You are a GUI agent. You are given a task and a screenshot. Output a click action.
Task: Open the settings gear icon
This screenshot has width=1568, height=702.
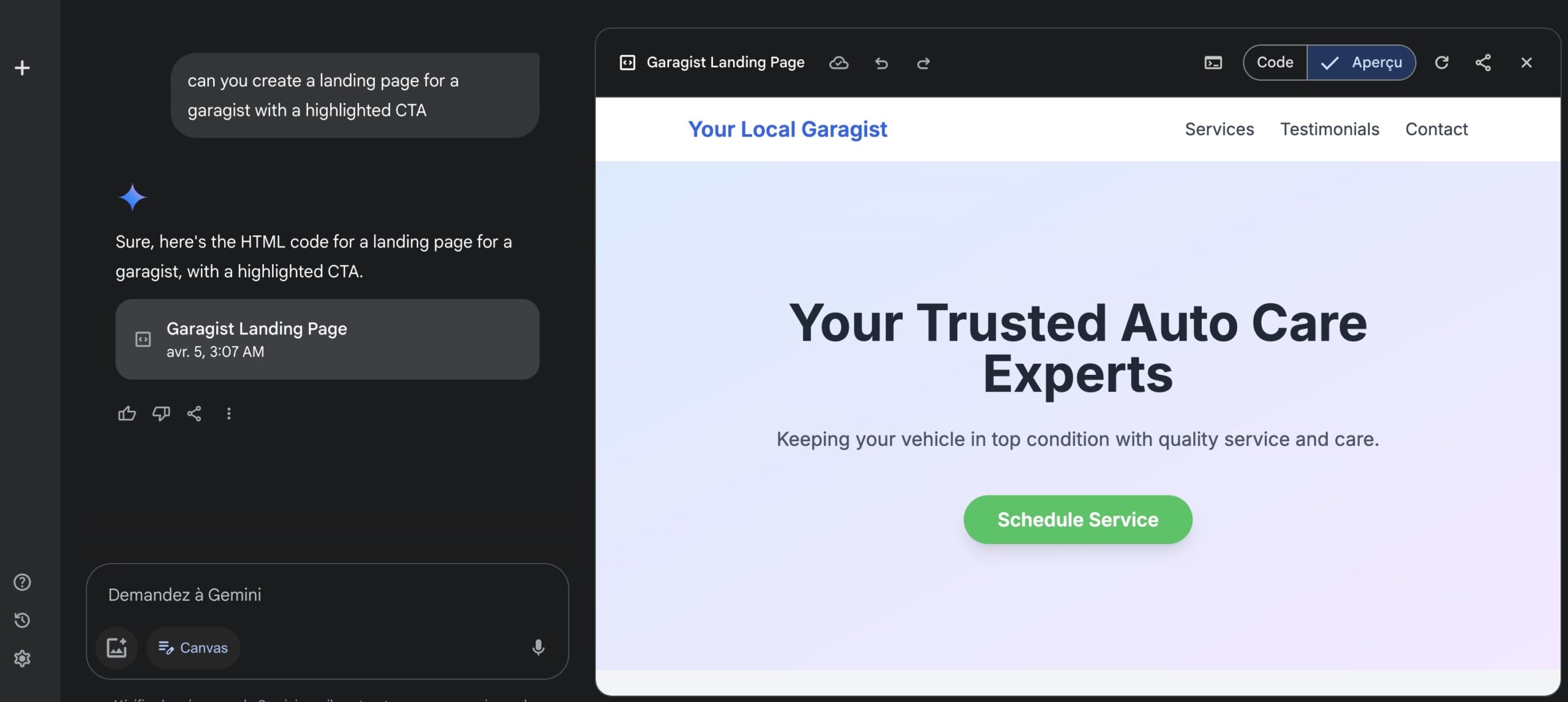pyautogui.click(x=22, y=659)
